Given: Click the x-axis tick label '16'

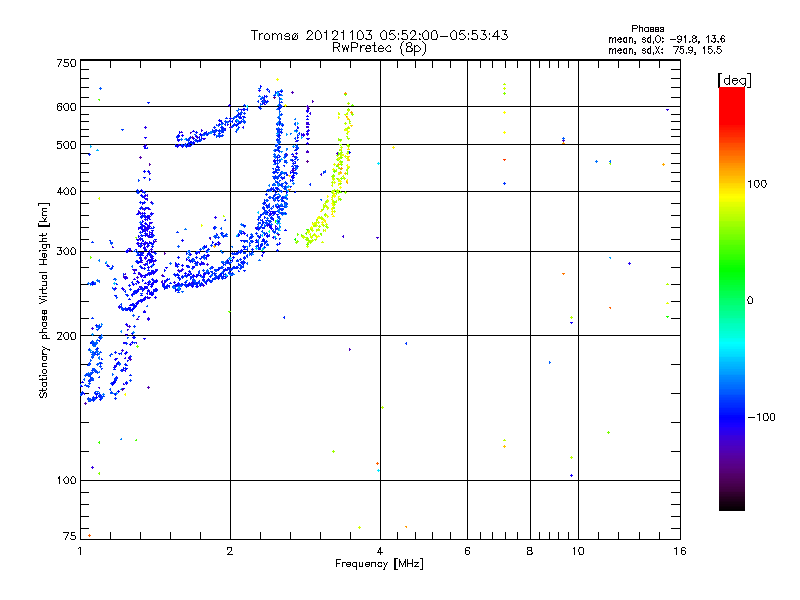Looking at the screenshot, I should (x=680, y=551).
